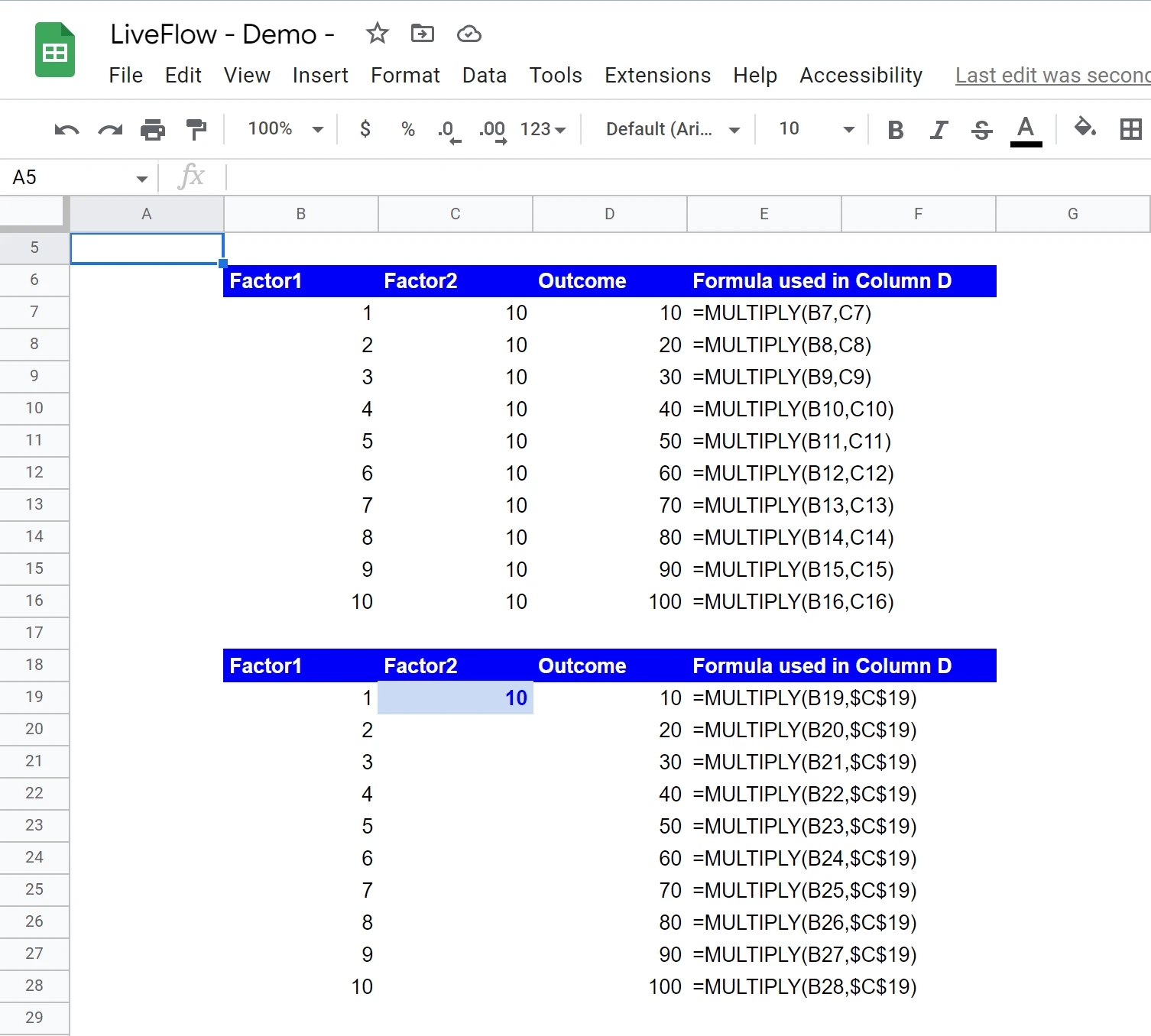
Task: Click the Format as currency button
Action: (365, 129)
